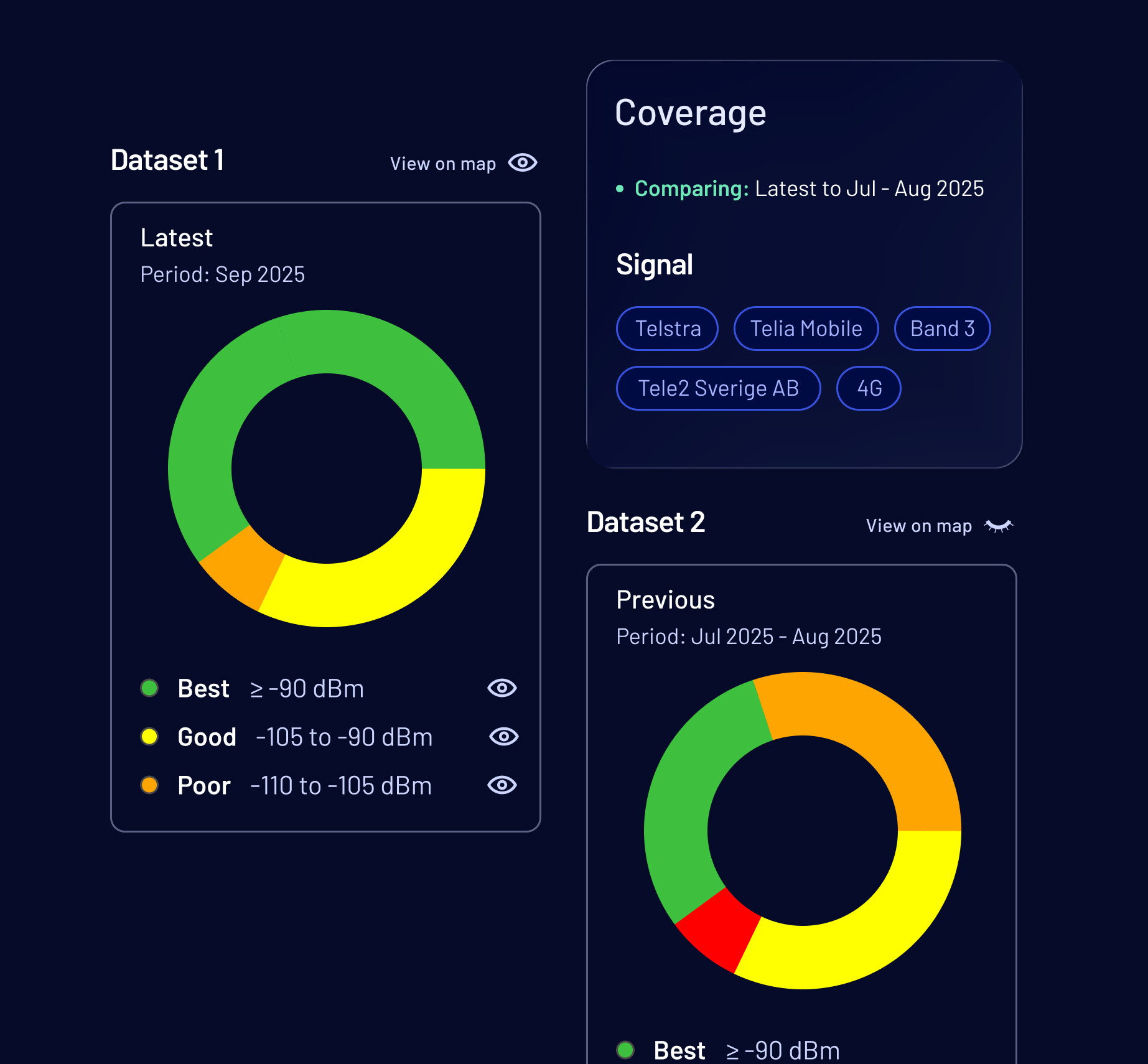Click 'Comparing:' label in Coverage card

tap(691, 189)
